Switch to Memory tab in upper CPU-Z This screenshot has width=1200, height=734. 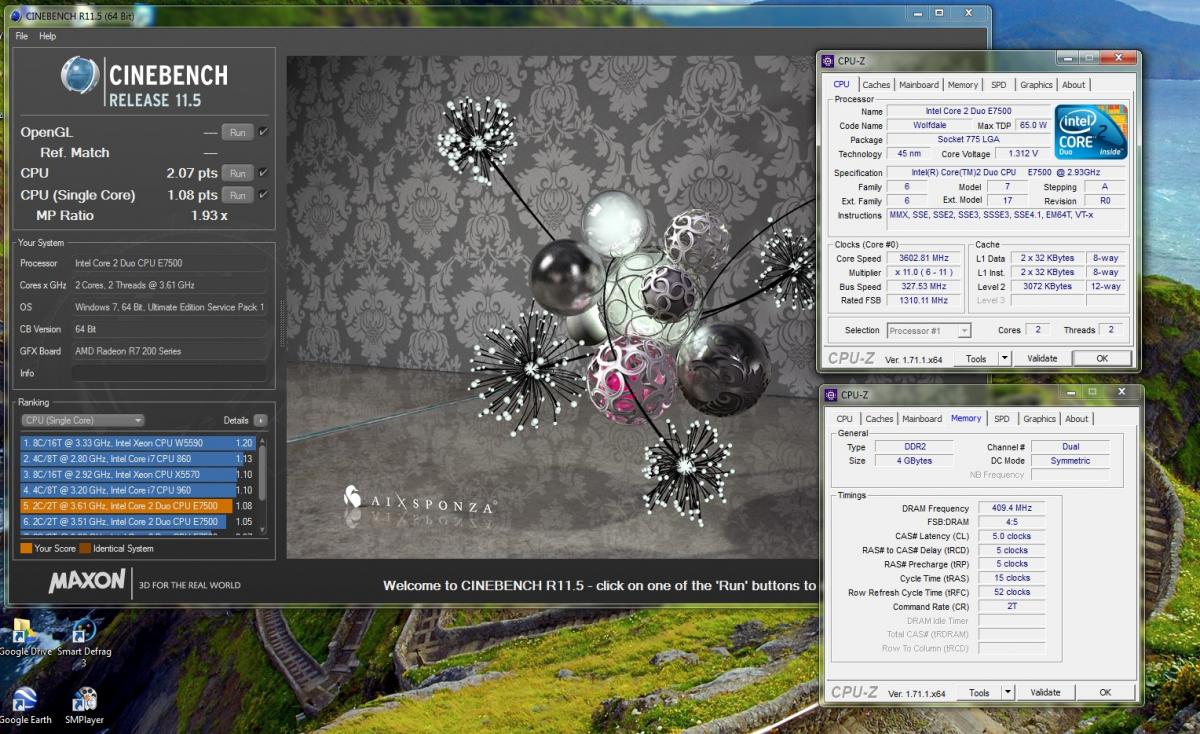point(962,85)
